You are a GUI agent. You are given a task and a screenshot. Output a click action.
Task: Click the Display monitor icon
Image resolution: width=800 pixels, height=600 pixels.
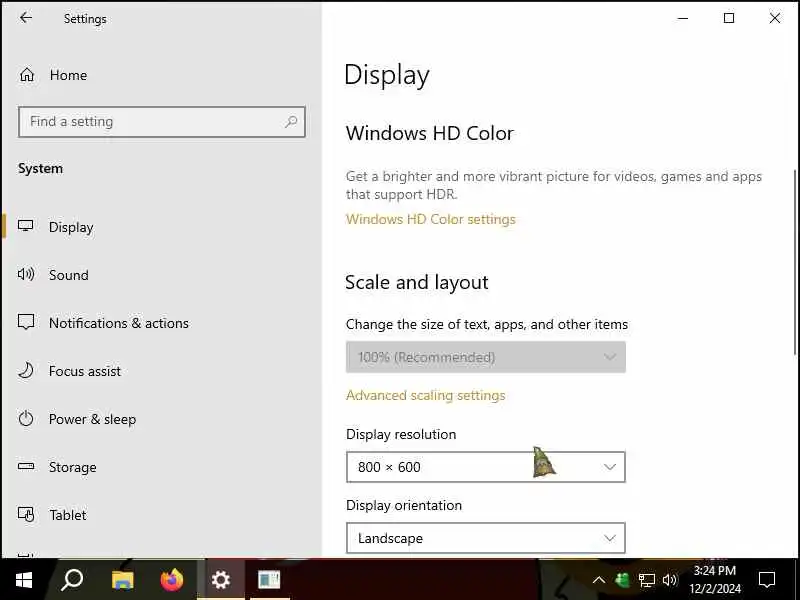click(x=26, y=226)
